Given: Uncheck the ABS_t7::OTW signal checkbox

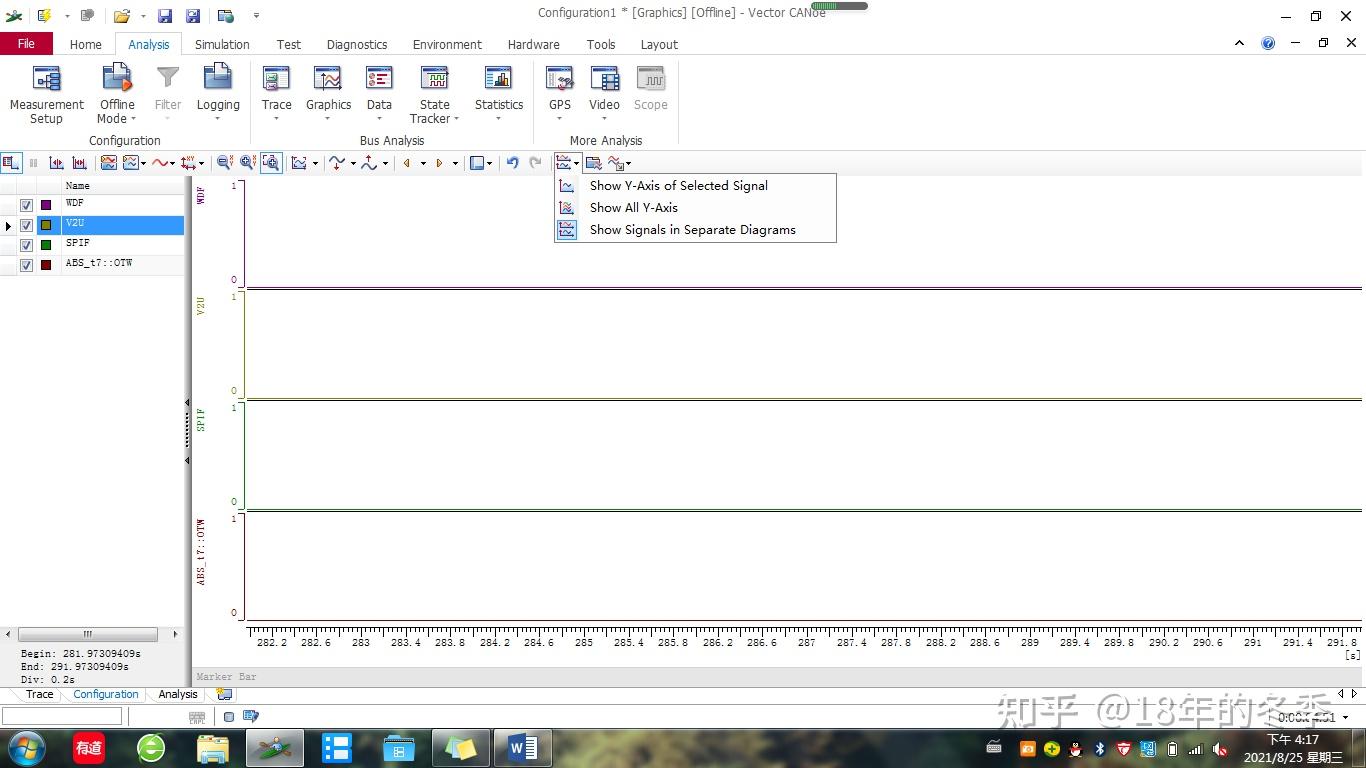Looking at the screenshot, I should click(27, 265).
